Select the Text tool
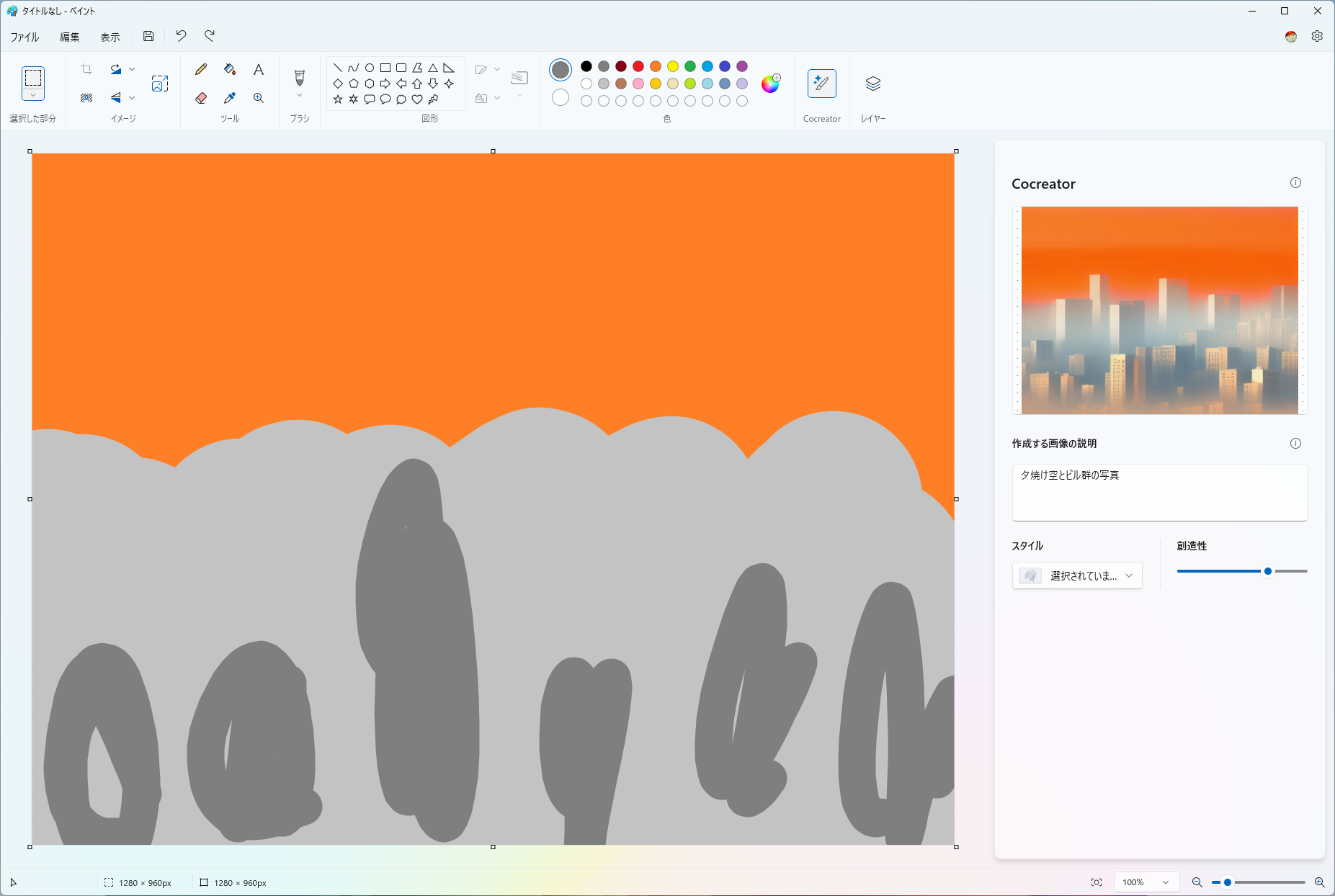The height and width of the screenshot is (896, 1335). [259, 68]
